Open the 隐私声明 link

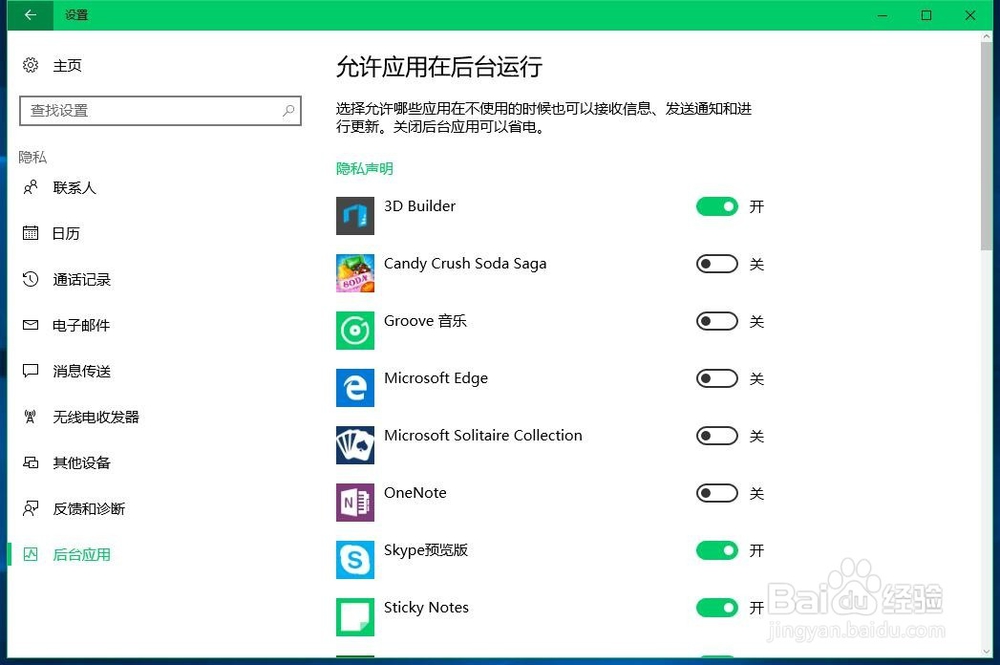click(x=363, y=168)
